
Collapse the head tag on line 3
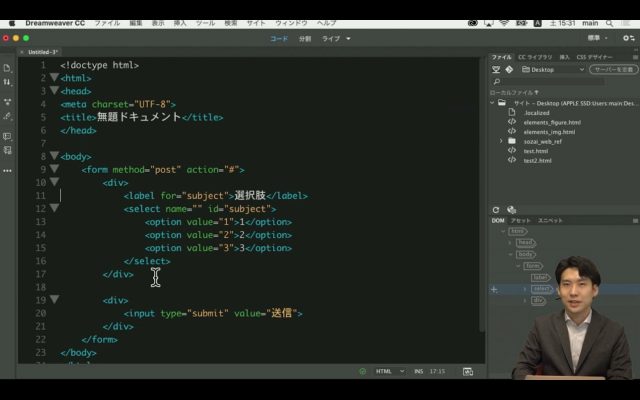54,90
